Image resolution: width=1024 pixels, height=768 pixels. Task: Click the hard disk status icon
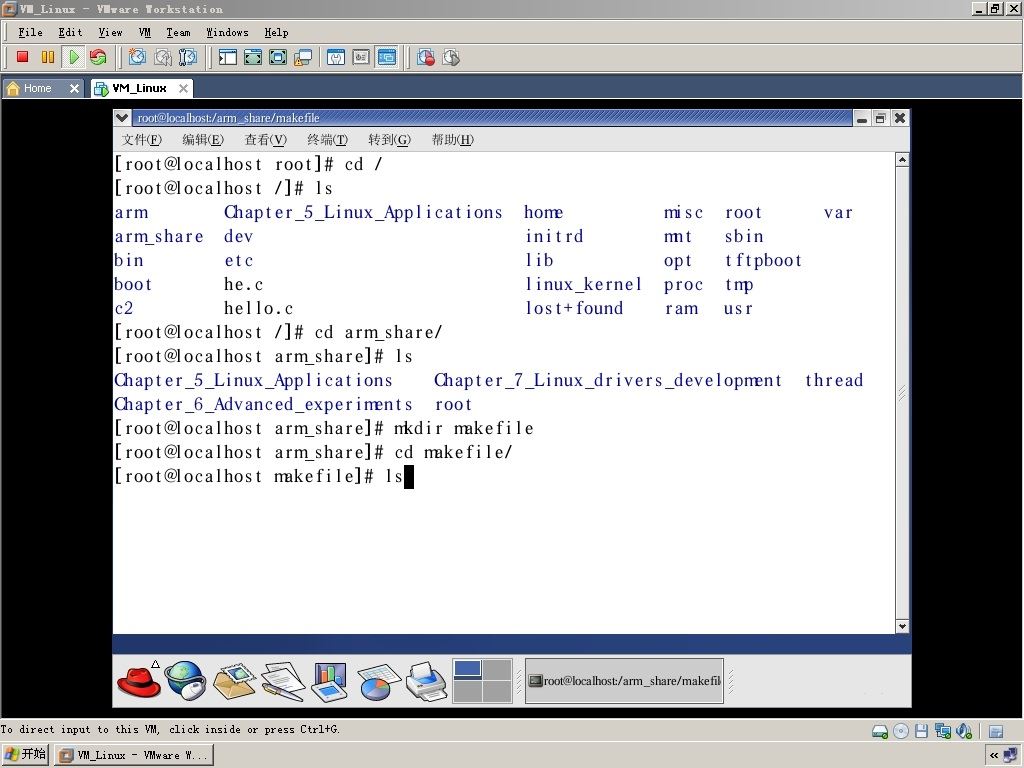tap(880, 731)
